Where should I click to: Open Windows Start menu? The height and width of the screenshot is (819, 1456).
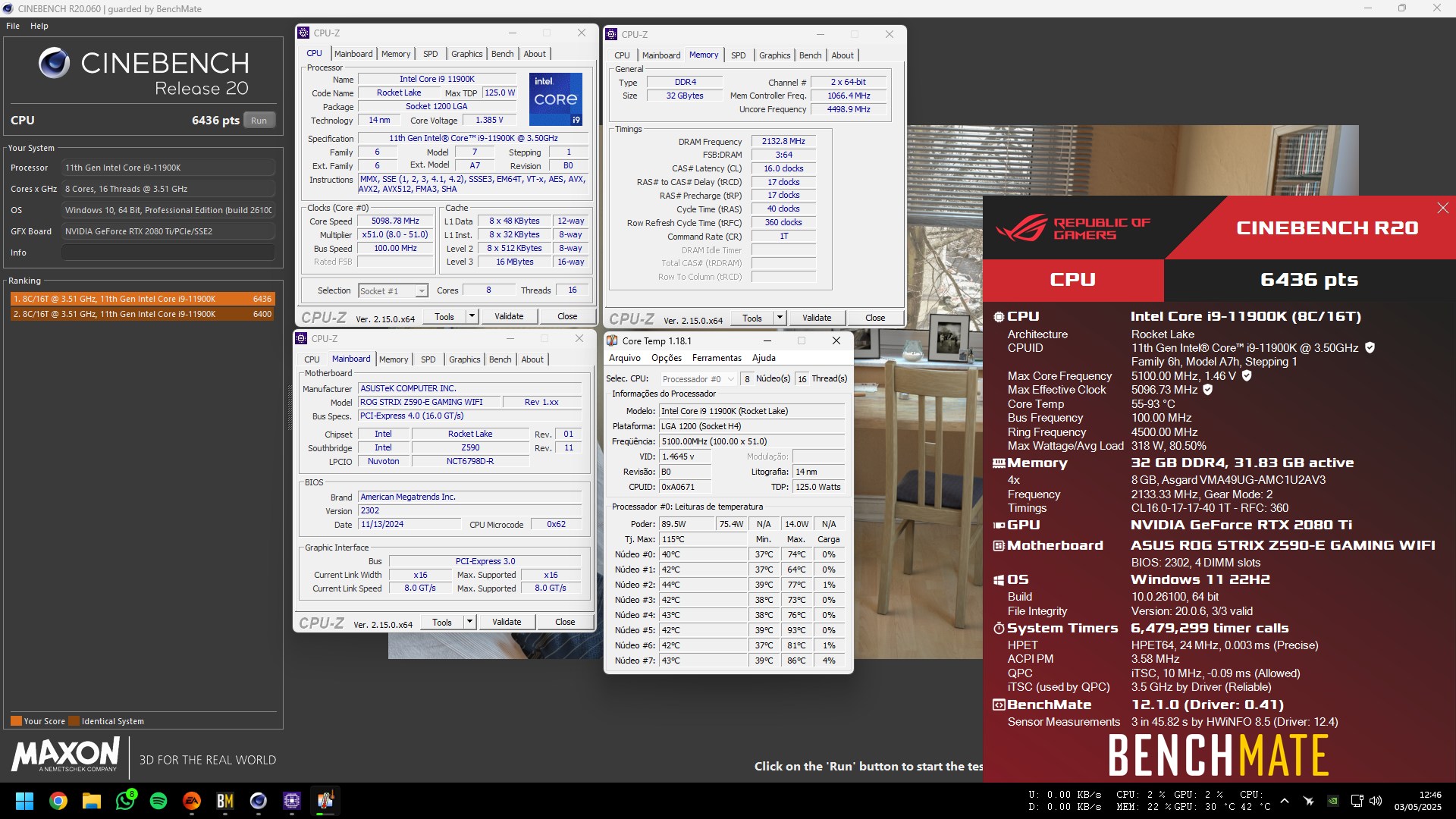[24, 801]
